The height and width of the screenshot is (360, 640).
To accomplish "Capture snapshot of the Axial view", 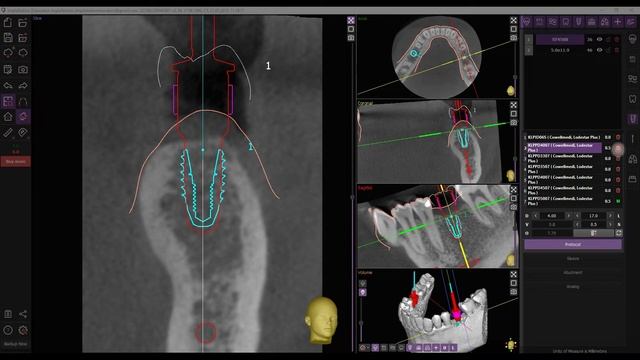I will [x=513, y=38].
